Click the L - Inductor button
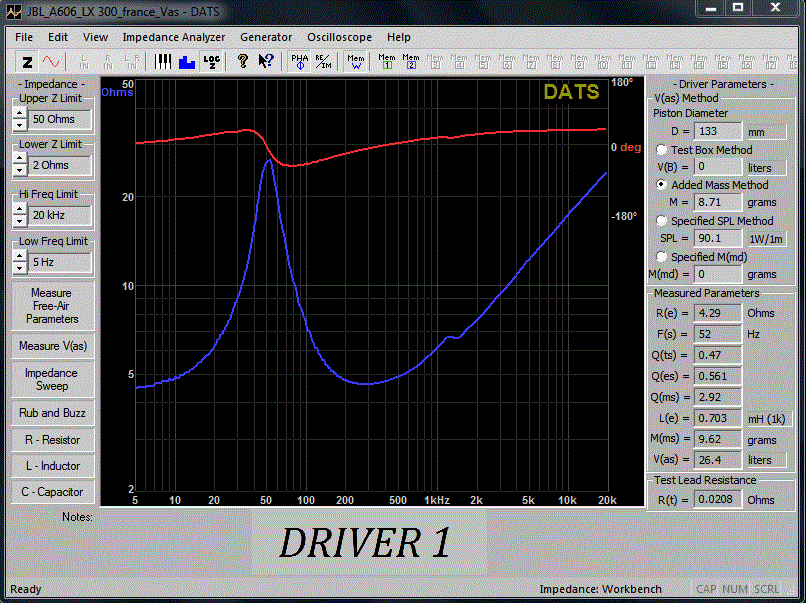 click(x=52, y=466)
